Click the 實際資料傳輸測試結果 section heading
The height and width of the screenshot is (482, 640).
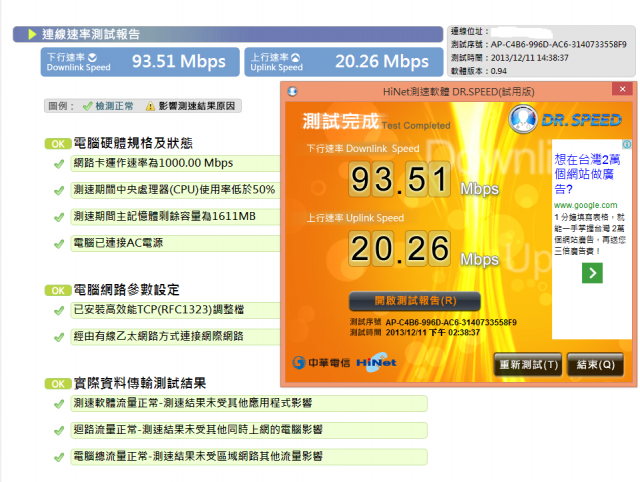140,383
